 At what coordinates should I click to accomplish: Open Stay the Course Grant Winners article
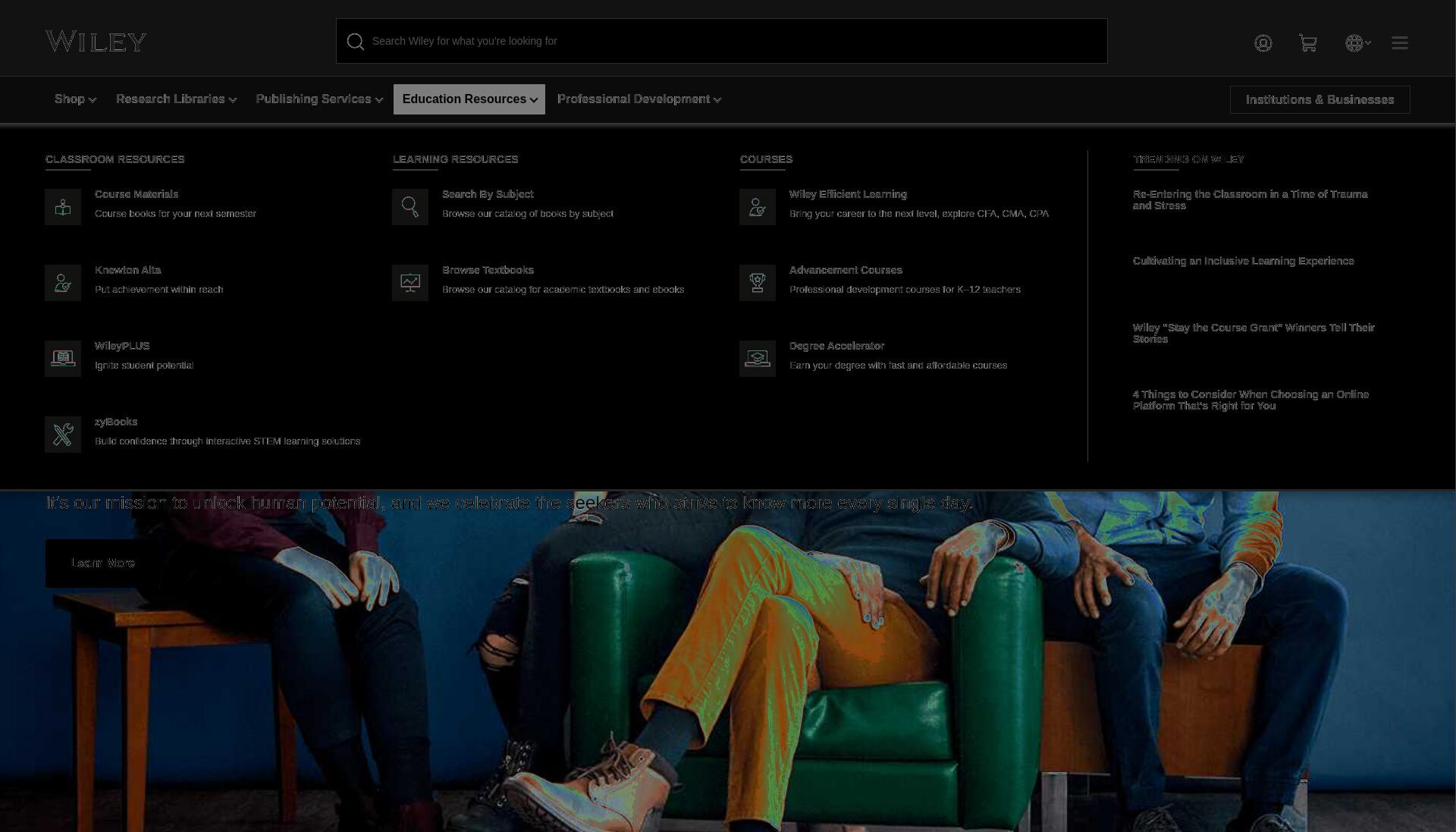pos(1254,334)
